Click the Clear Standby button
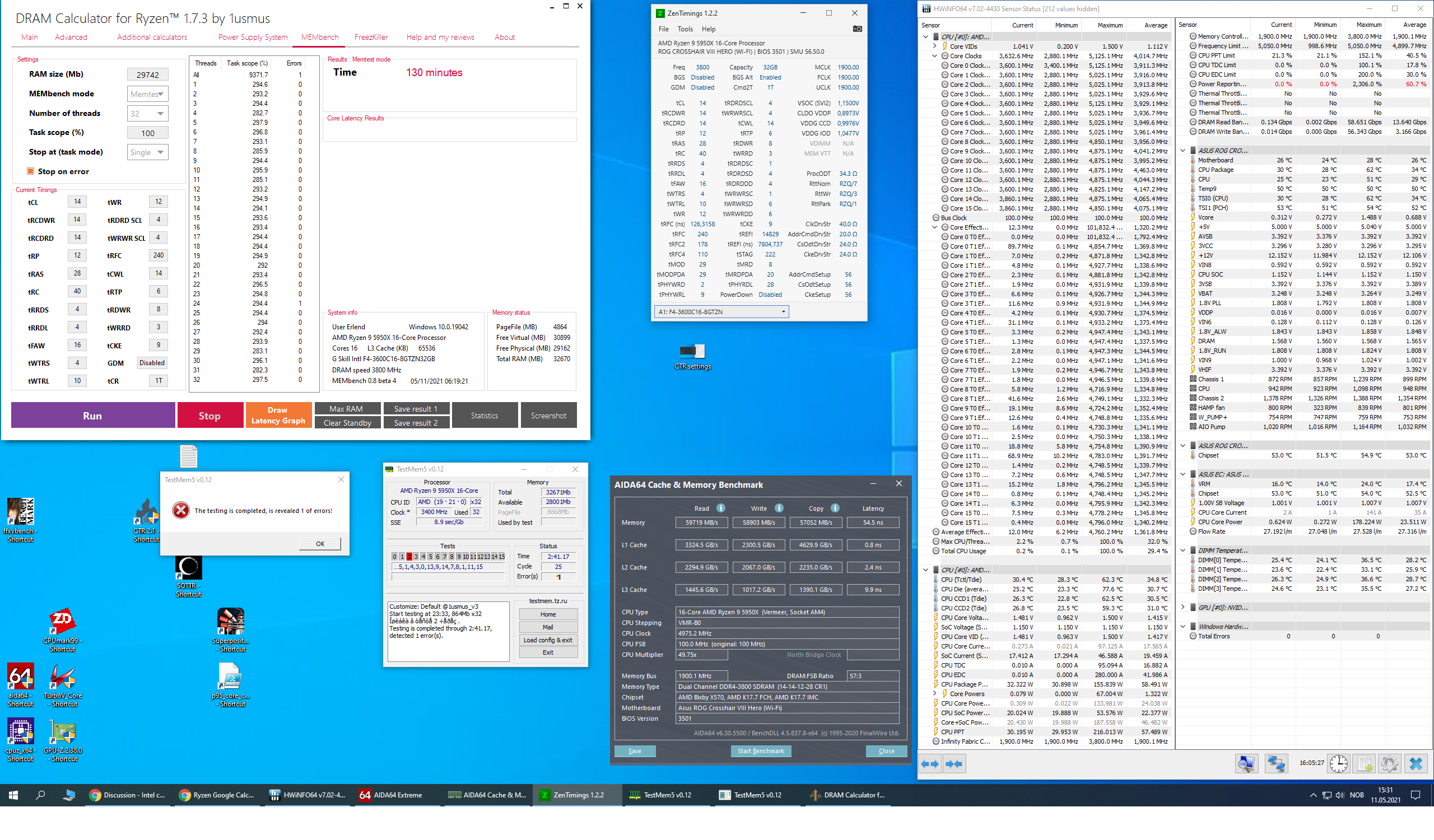The image size is (1434, 840). [x=347, y=423]
